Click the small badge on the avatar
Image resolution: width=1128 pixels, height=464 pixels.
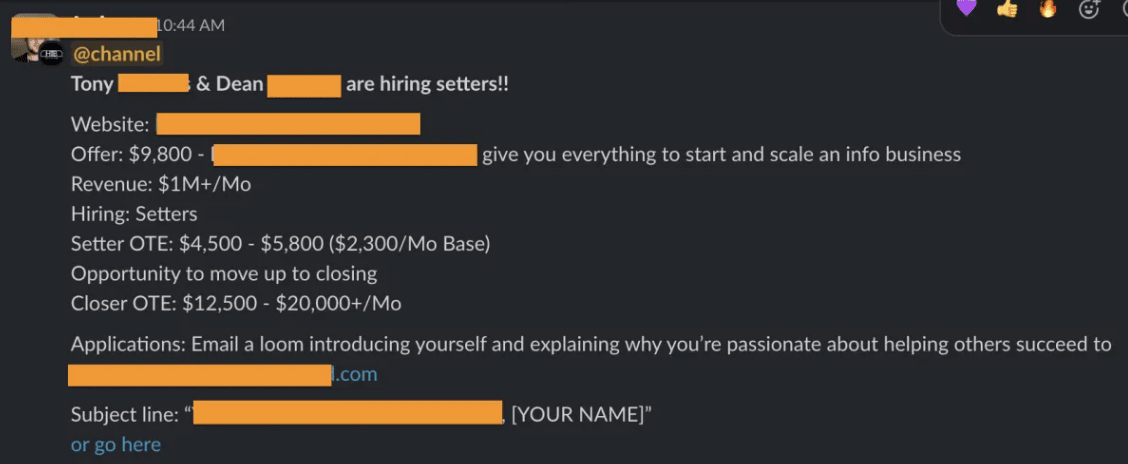pyautogui.click(x=51, y=54)
